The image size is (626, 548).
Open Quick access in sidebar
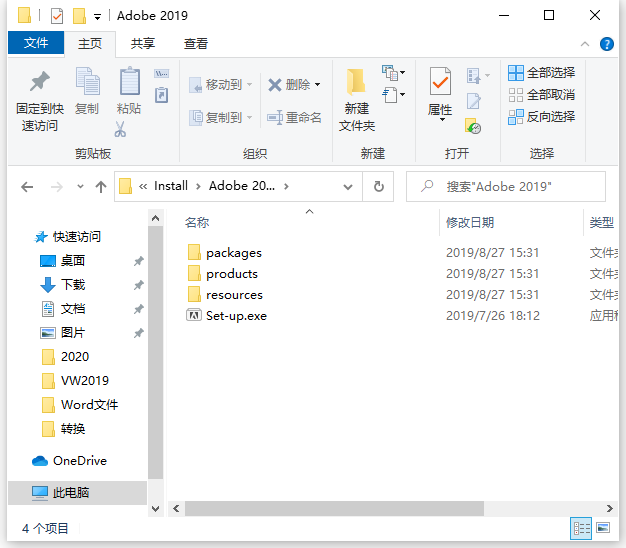pos(67,237)
